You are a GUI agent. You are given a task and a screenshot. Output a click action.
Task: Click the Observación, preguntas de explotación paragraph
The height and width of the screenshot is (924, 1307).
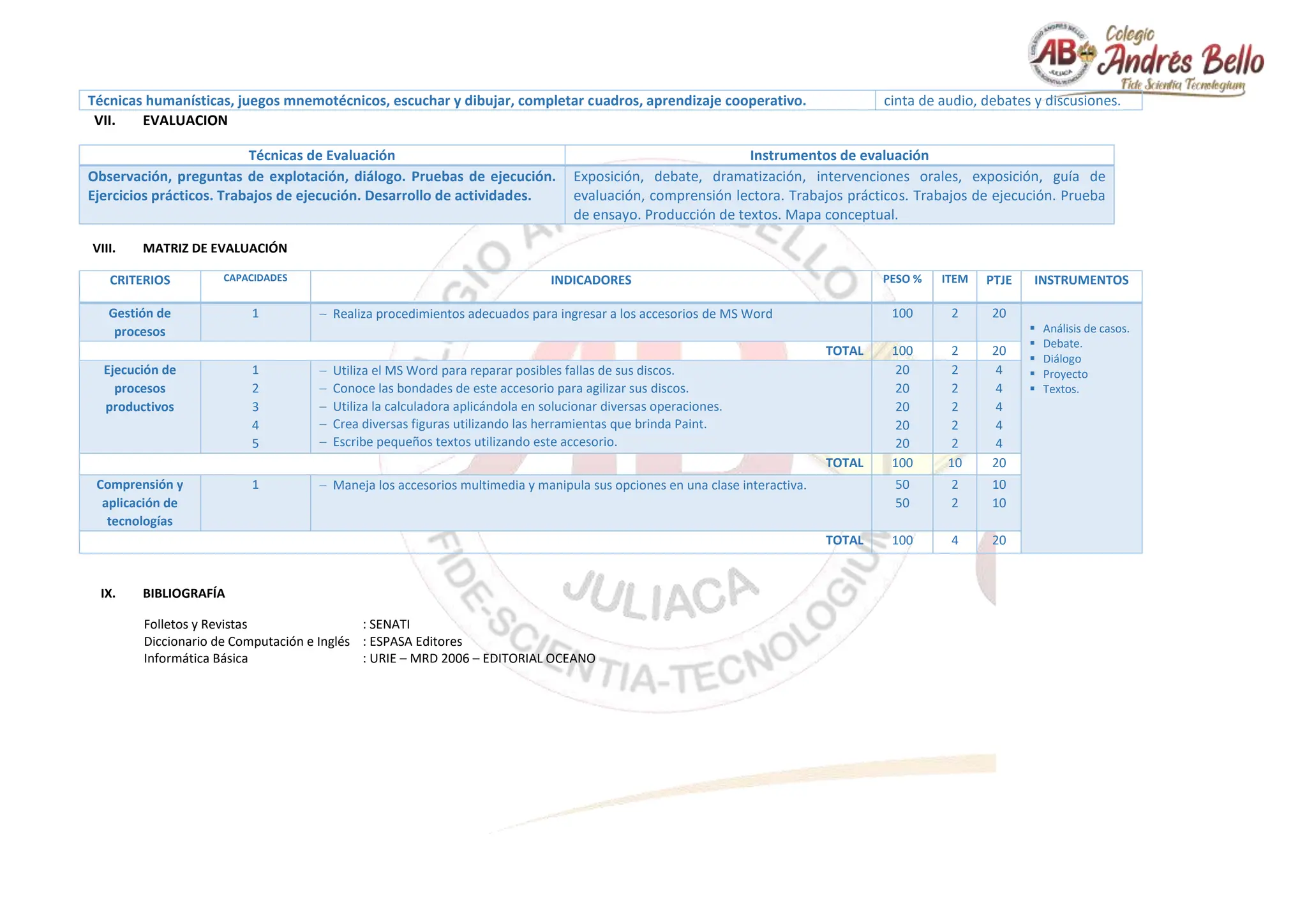click(x=322, y=186)
